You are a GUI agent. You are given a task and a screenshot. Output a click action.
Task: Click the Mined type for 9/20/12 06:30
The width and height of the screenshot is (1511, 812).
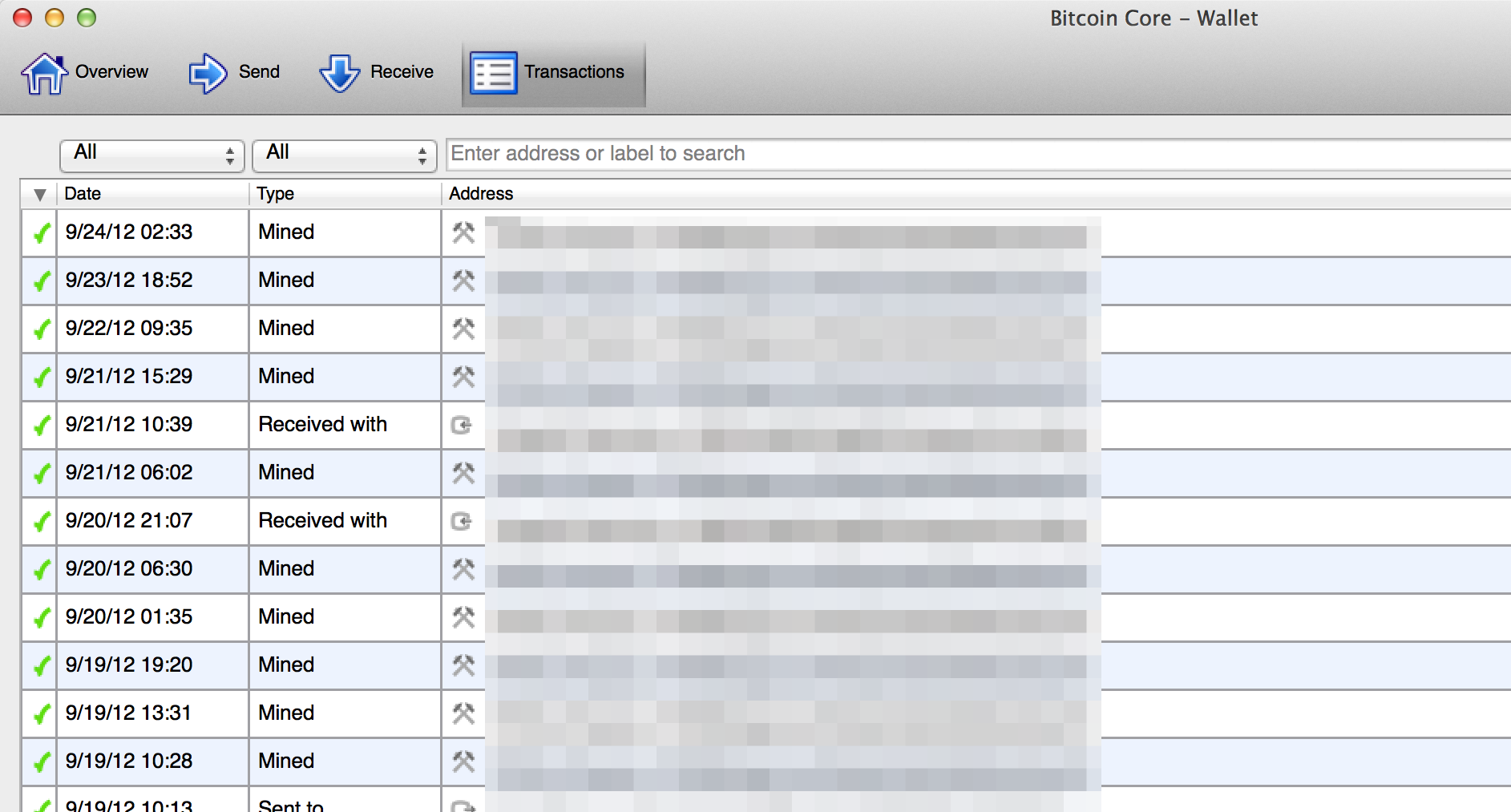click(x=286, y=569)
